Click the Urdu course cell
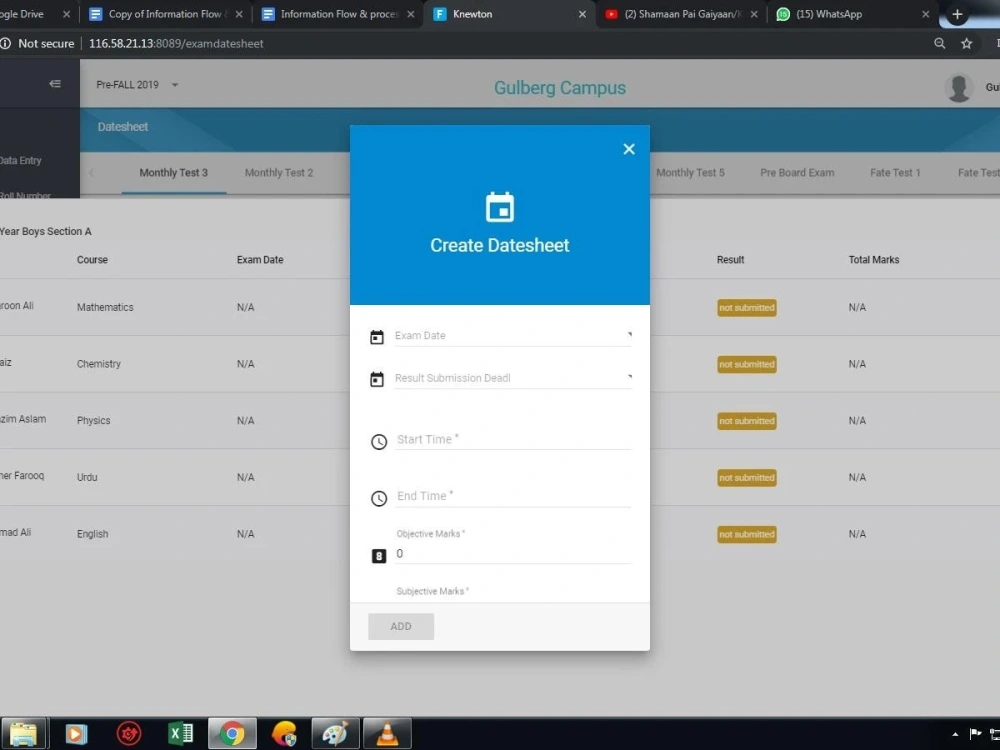1000x750 pixels. [87, 478]
